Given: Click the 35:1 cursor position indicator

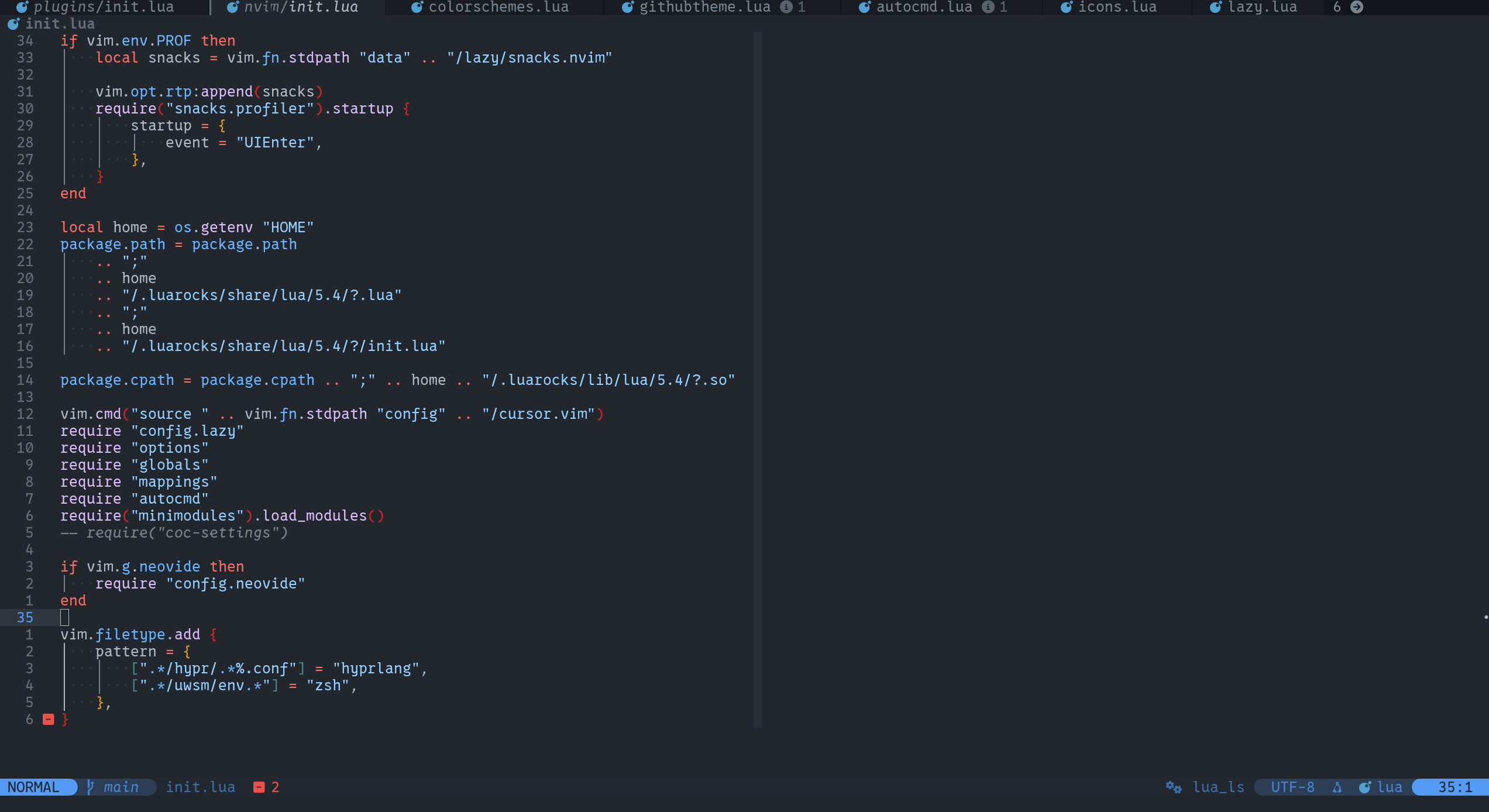Looking at the screenshot, I should pyautogui.click(x=1454, y=787).
